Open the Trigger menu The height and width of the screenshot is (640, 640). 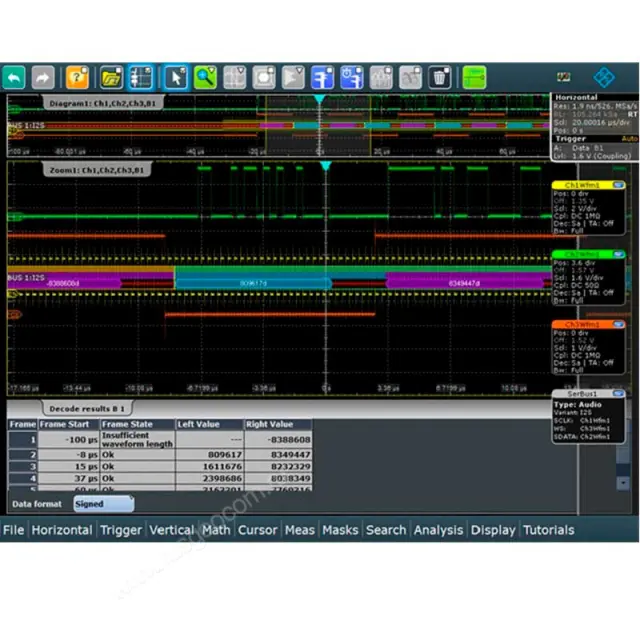(121, 530)
